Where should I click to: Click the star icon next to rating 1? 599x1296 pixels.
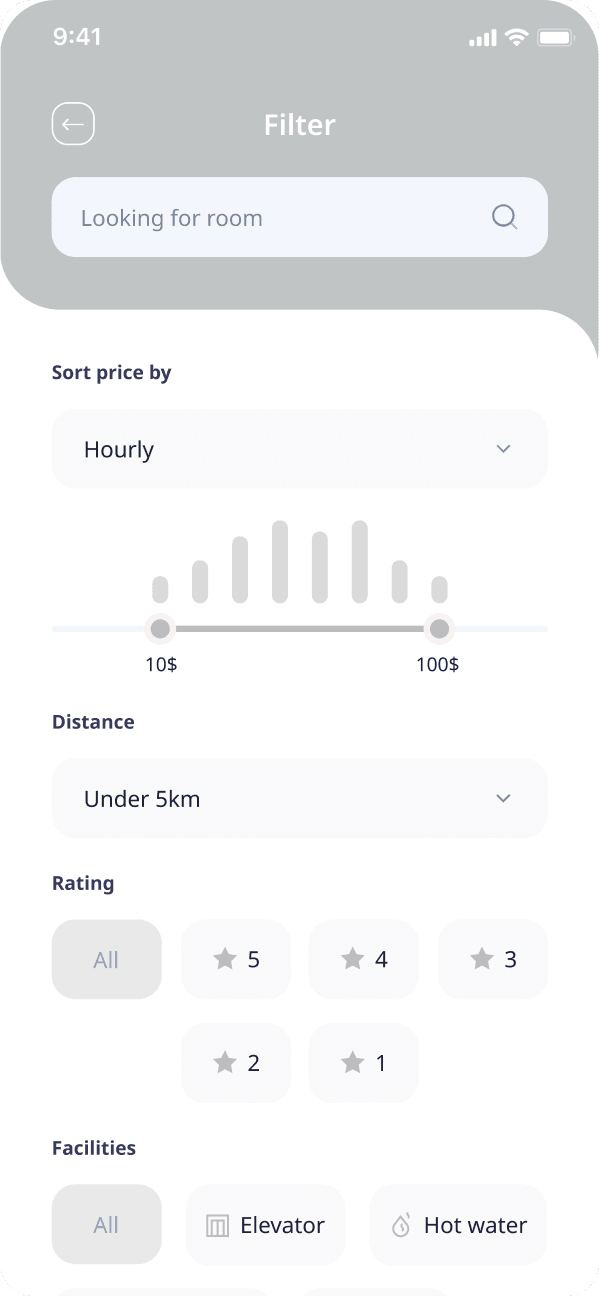coord(351,1062)
